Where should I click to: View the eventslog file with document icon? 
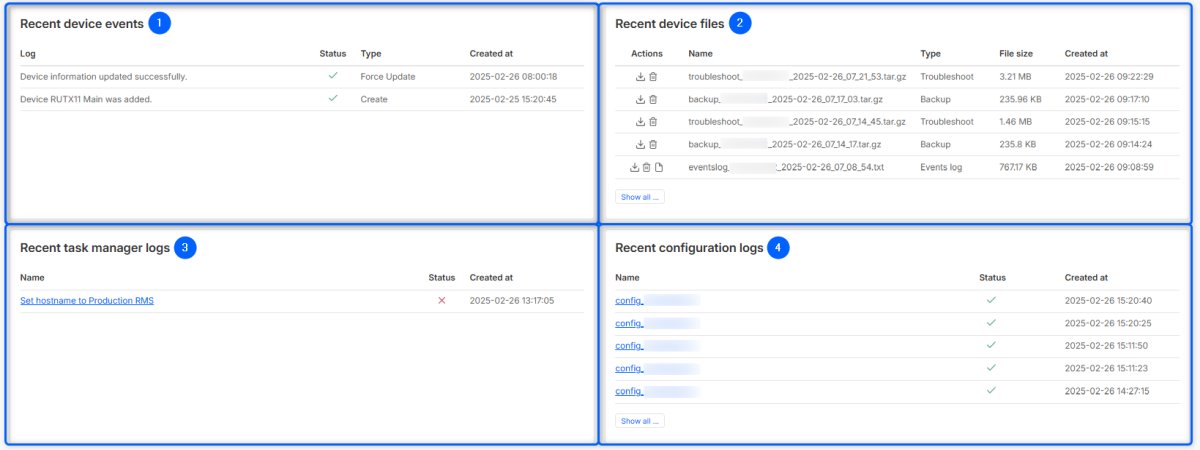pos(659,167)
